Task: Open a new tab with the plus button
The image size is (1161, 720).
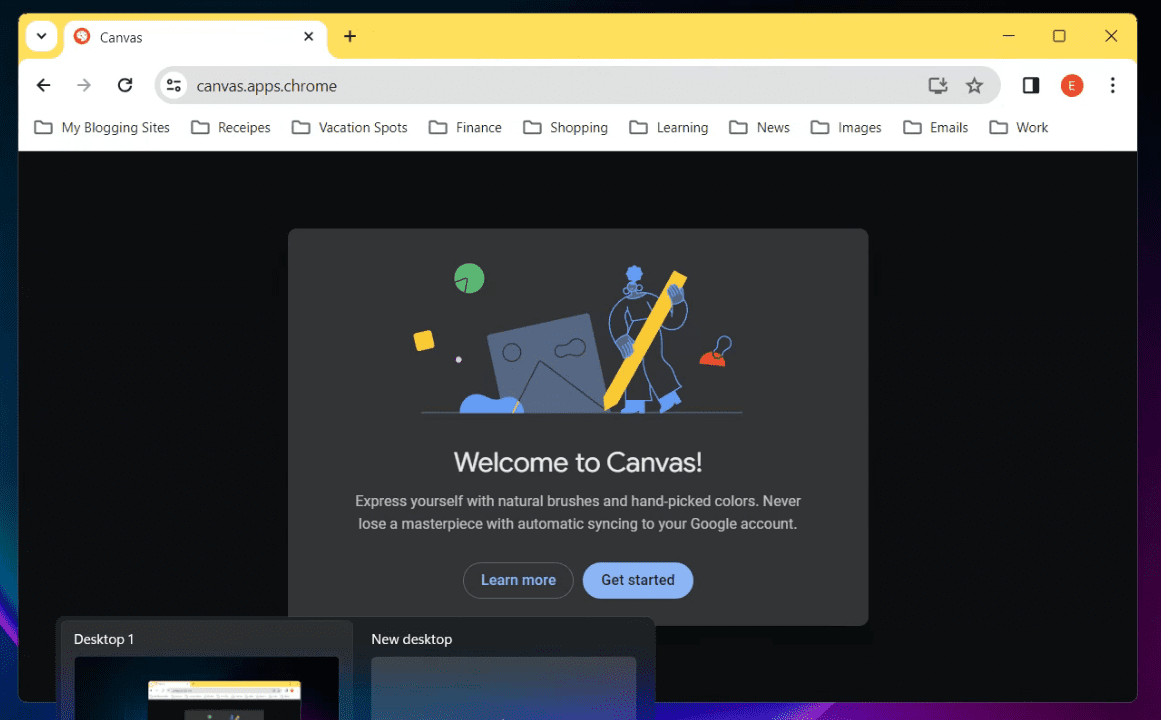Action: click(350, 36)
